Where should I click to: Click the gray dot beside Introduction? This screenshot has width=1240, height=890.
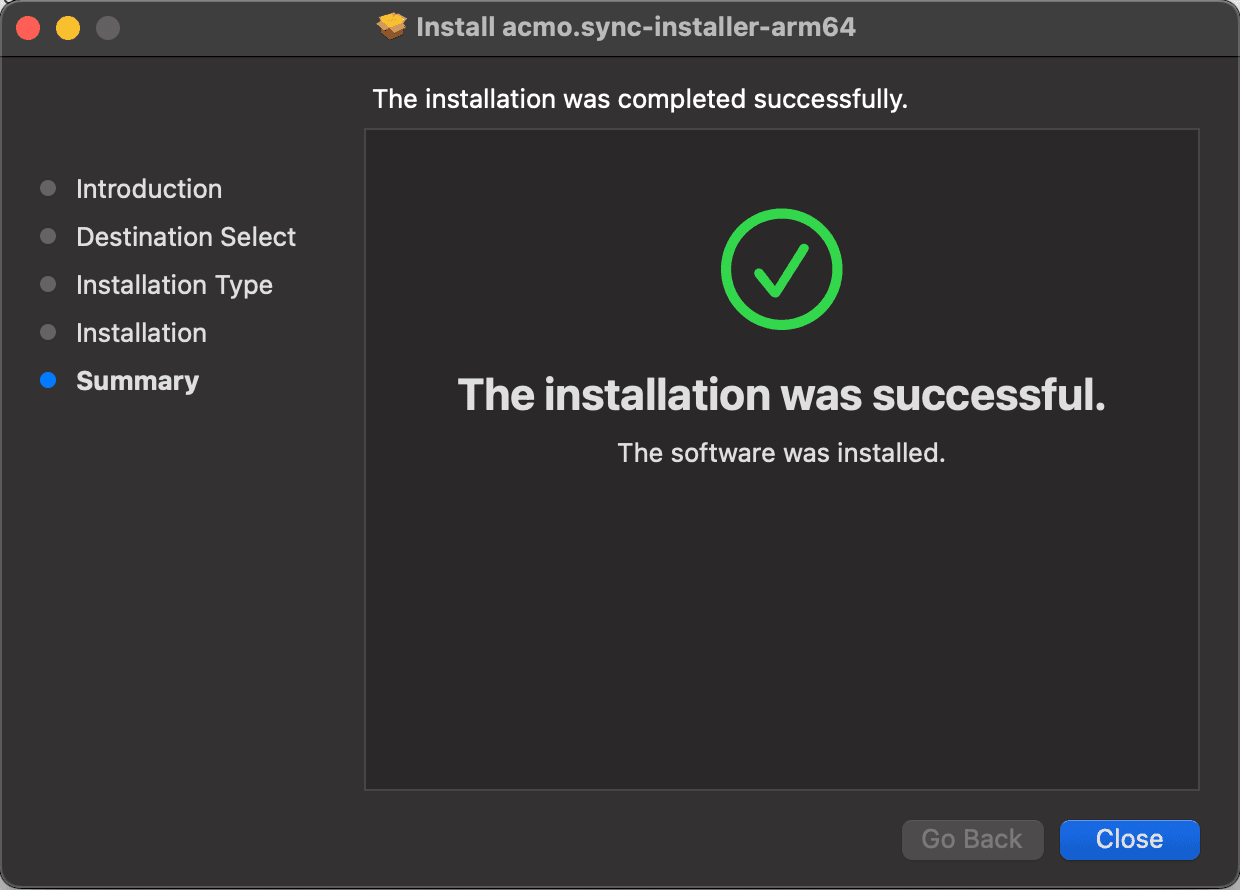point(48,188)
